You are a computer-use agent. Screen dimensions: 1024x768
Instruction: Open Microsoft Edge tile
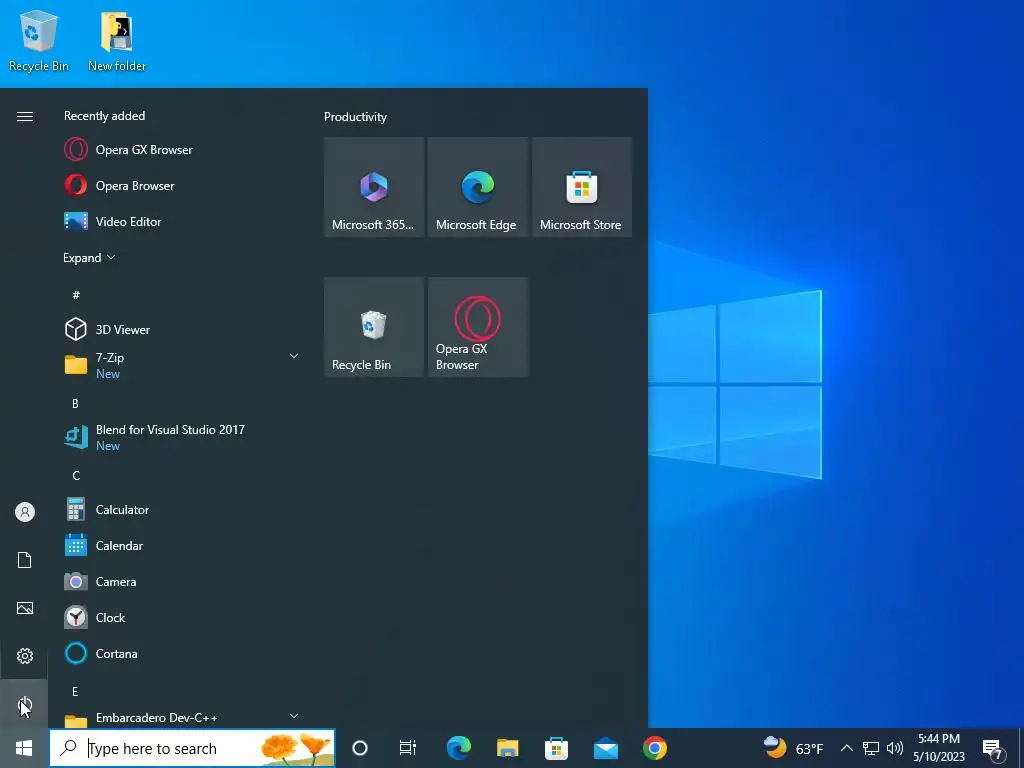tap(477, 187)
